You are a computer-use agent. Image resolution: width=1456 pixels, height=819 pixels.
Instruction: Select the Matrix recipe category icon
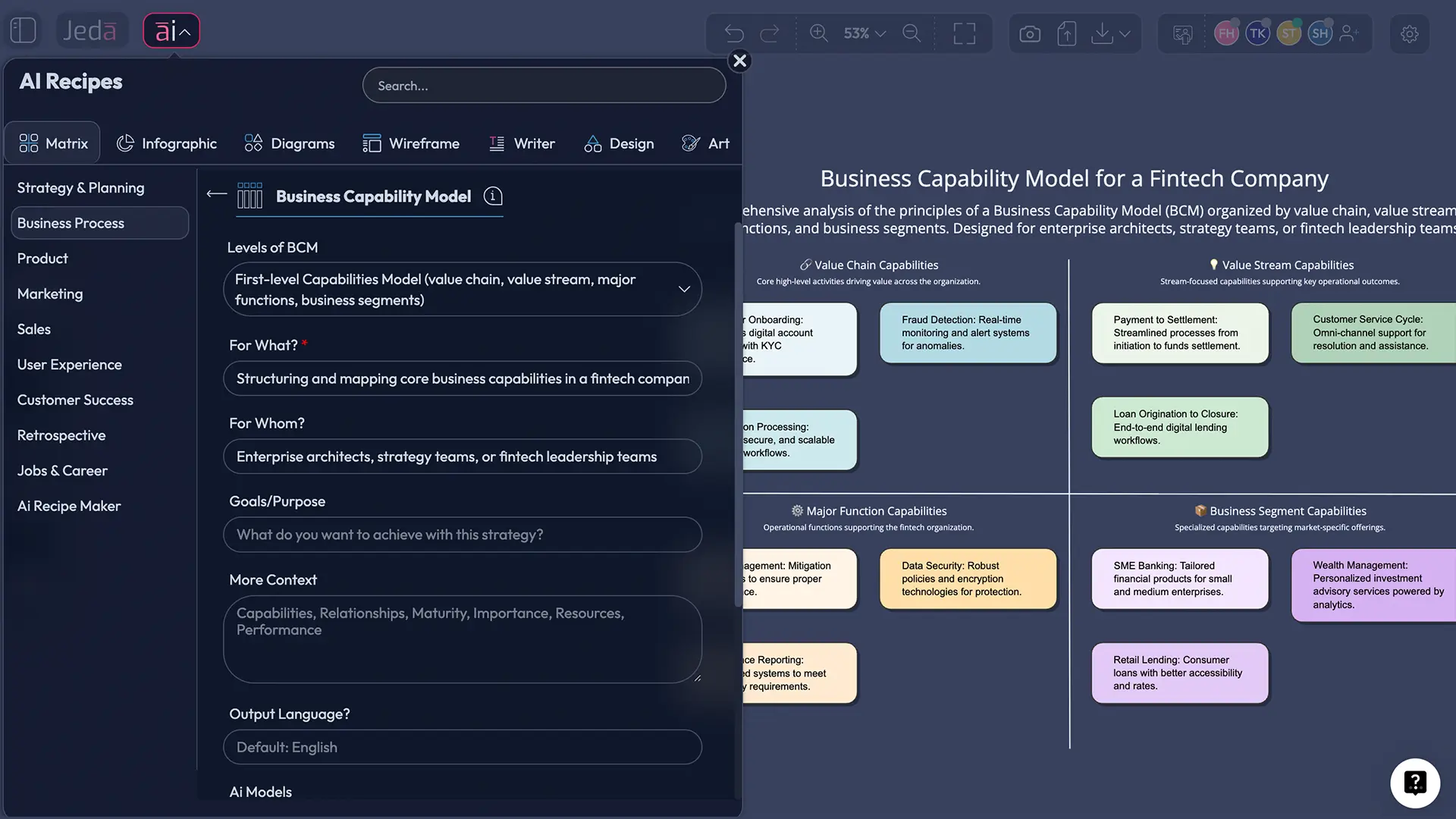pos(27,142)
